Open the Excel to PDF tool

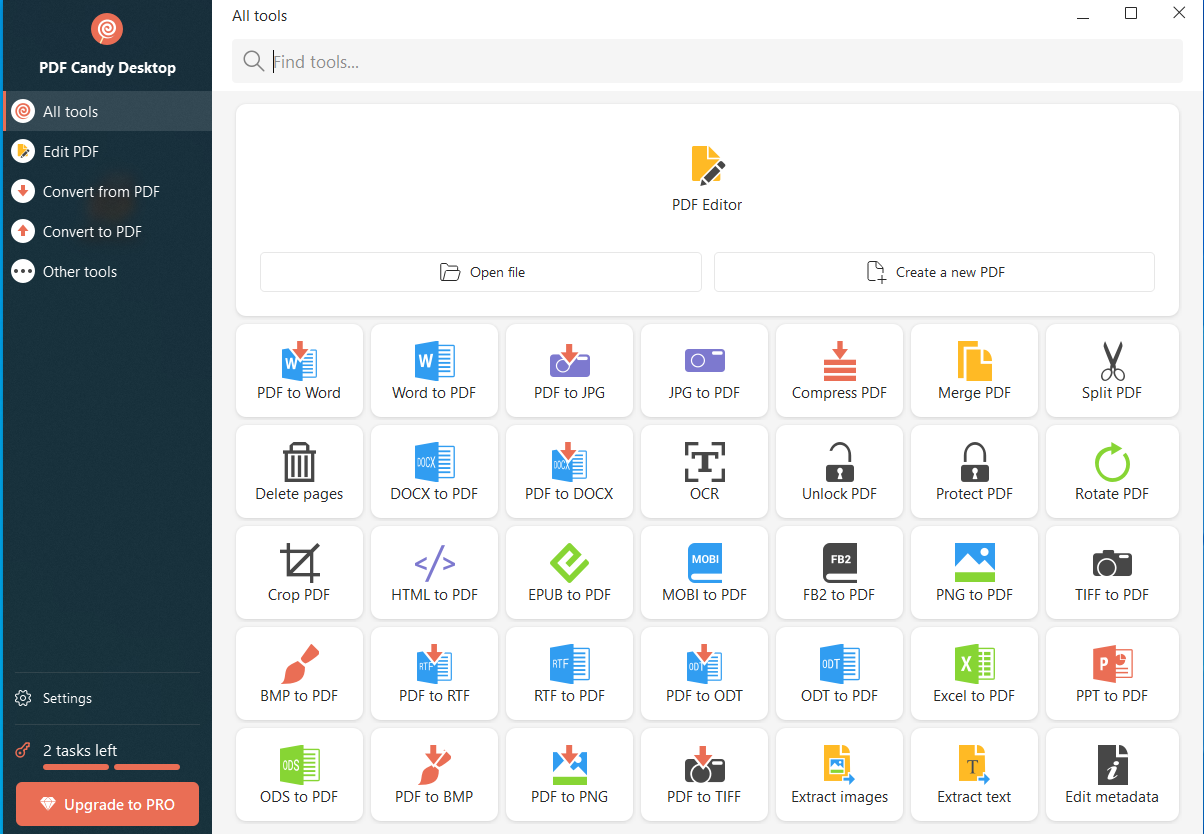(974, 674)
